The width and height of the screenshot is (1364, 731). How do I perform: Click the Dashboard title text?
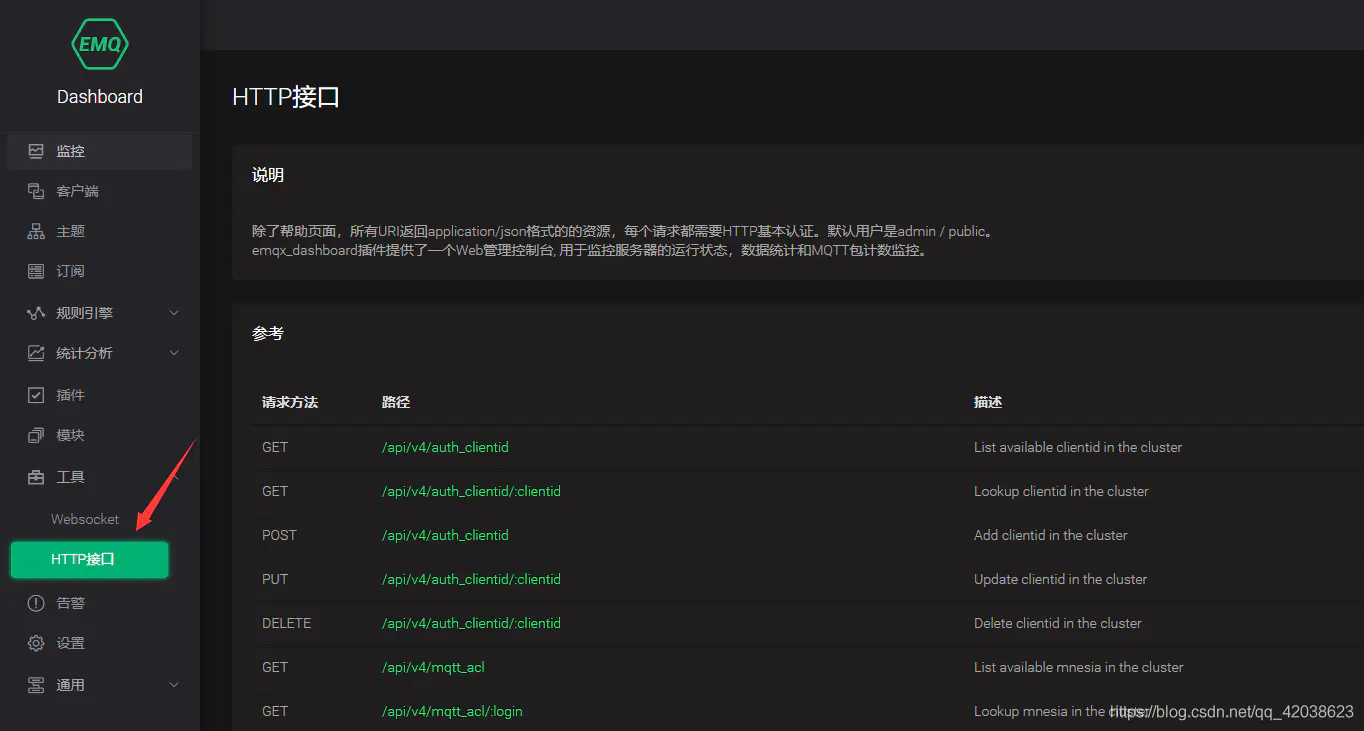point(100,97)
